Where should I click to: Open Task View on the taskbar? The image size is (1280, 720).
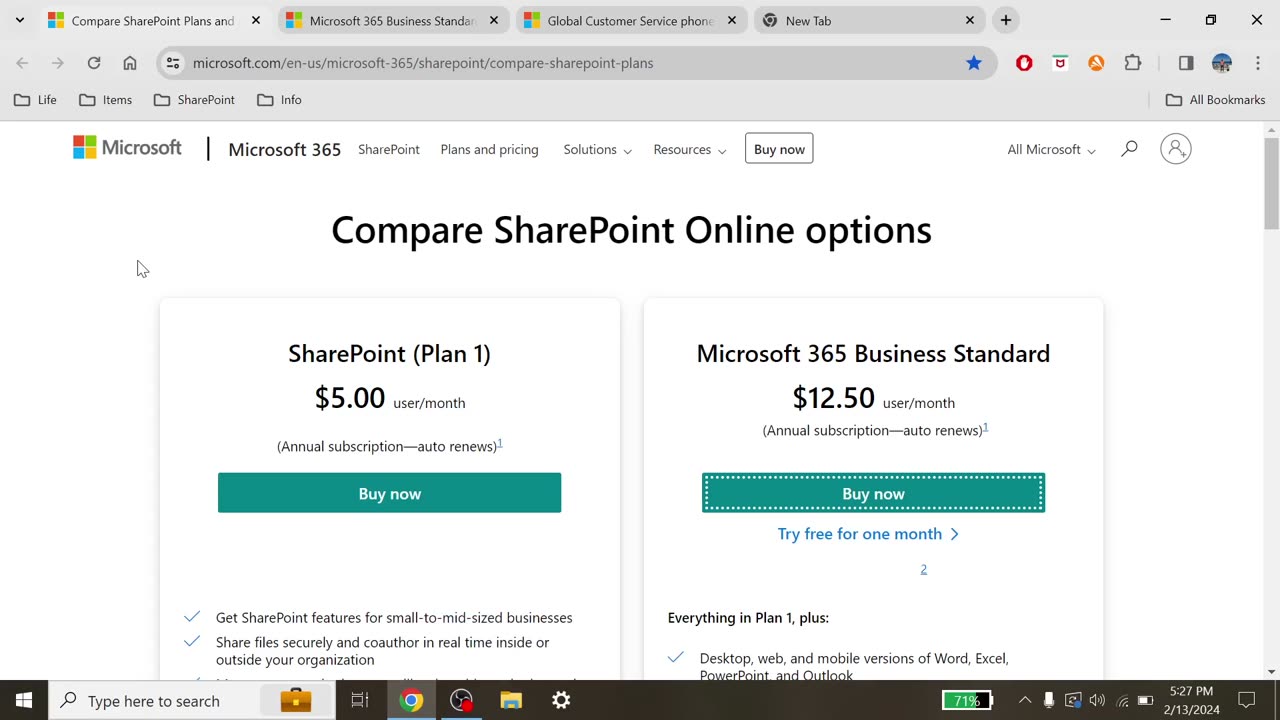[x=360, y=700]
